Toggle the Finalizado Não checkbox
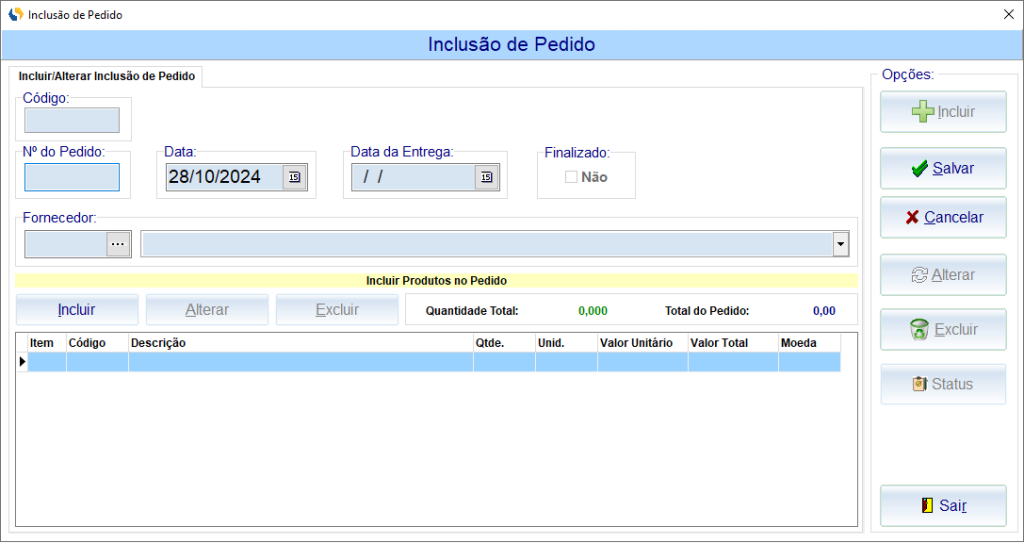This screenshot has width=1024, height=543. (x=571, y=177)
